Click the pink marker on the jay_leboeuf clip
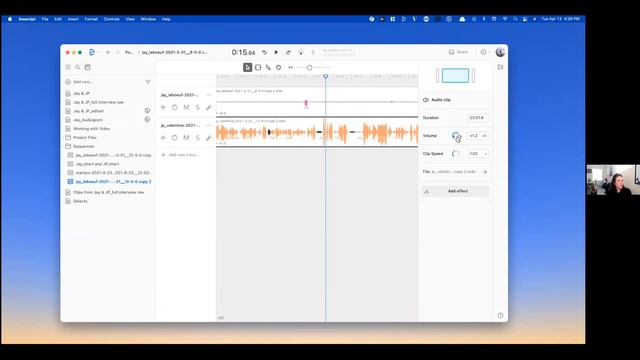This screenshot has height=360, width=640. pyautogui.click(x=306, y=104)
